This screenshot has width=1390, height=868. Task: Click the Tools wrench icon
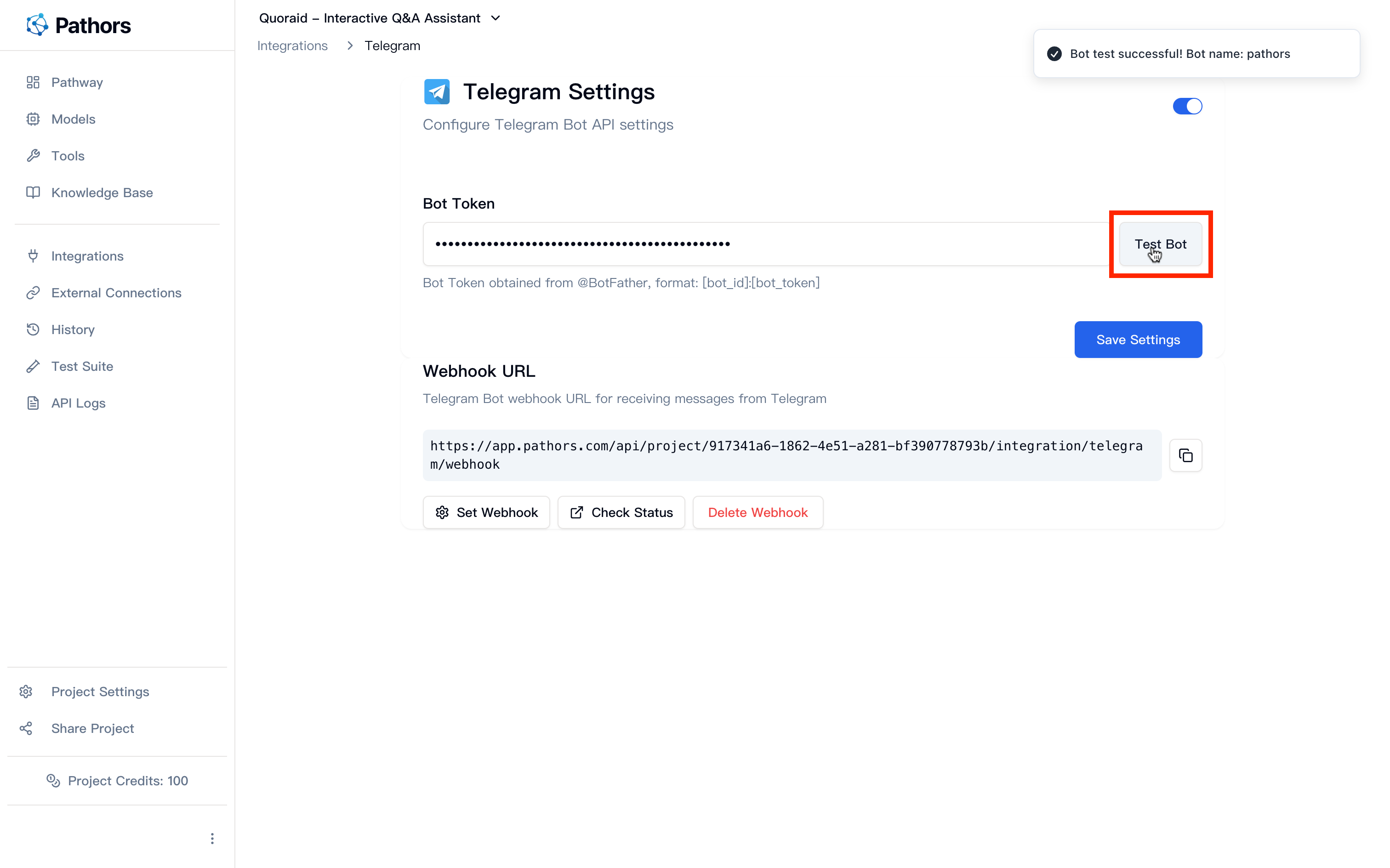coord(33,156)
